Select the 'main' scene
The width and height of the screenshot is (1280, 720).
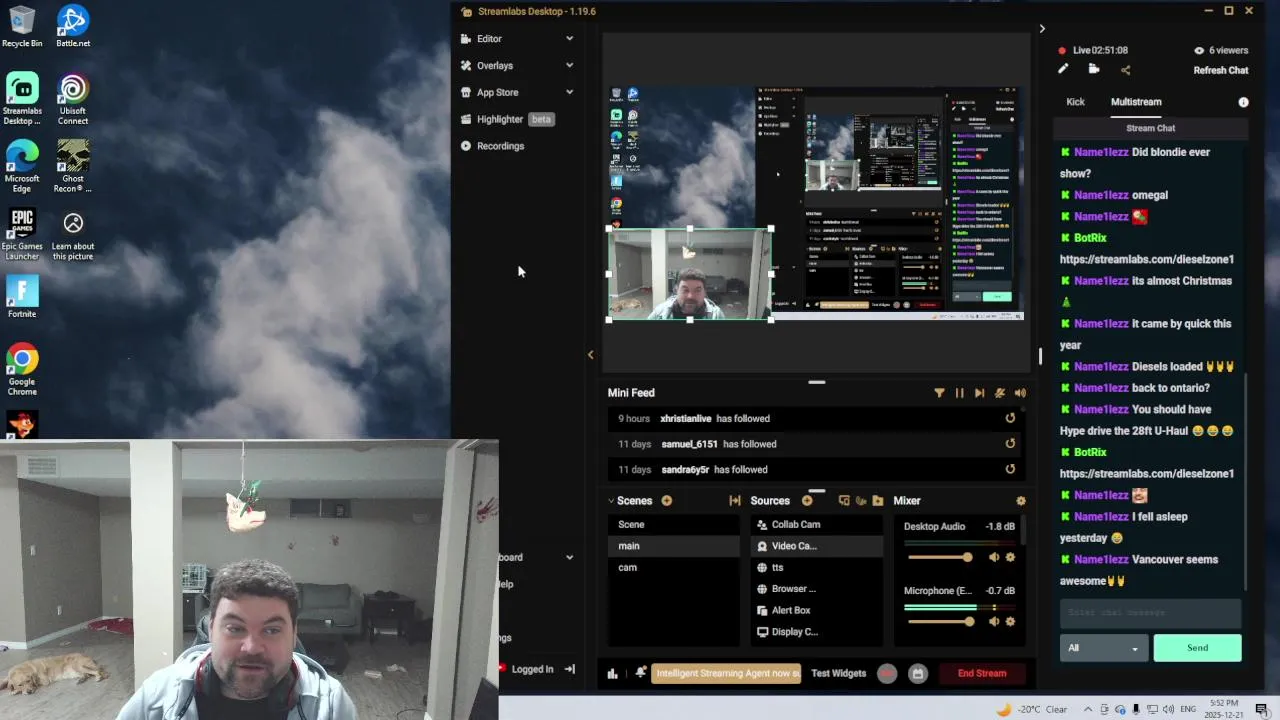click(674, 546)
